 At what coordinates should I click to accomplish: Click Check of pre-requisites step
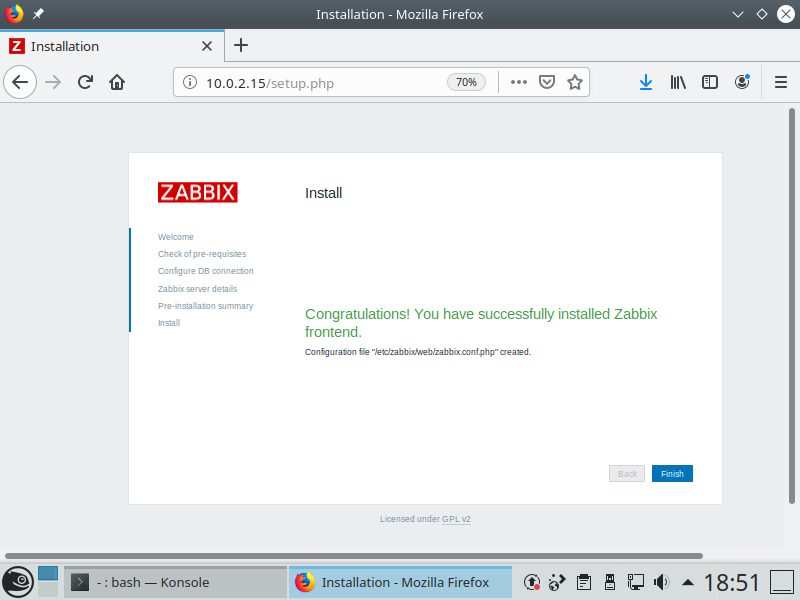pyautogui.click(x=202, y=254)
